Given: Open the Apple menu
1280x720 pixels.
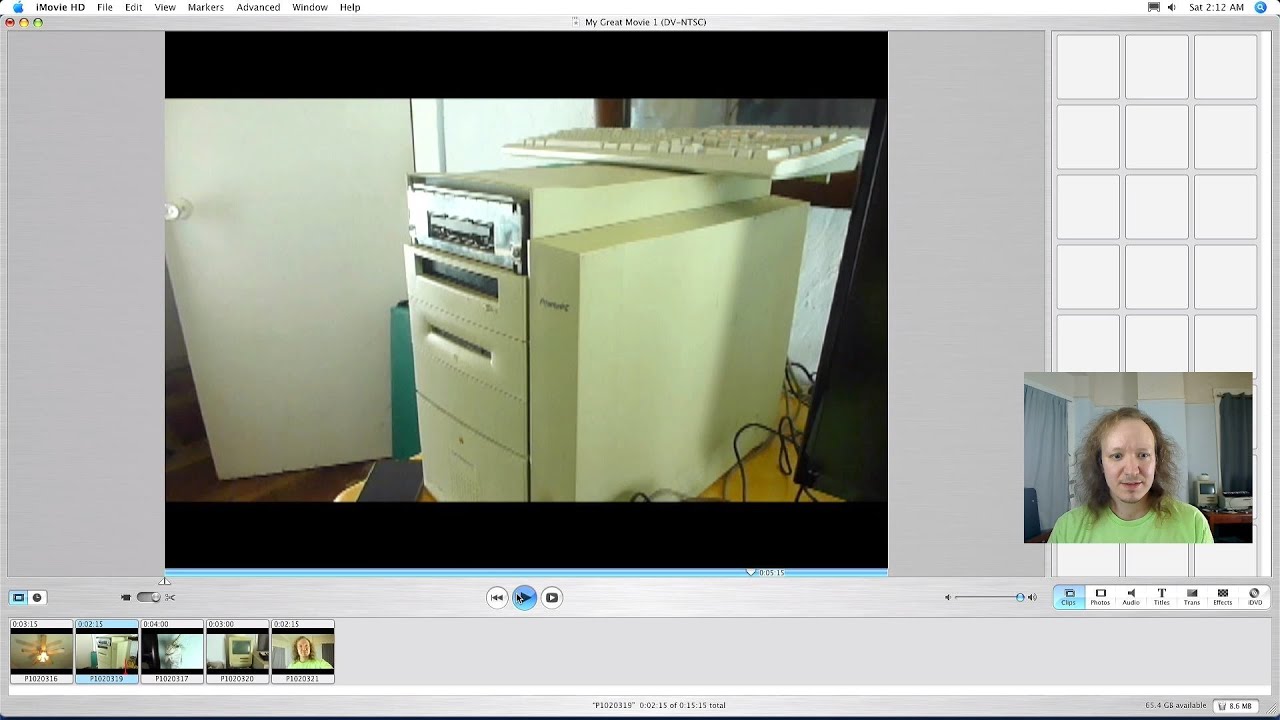Looking at the screenshot, I should pos(17,7).
